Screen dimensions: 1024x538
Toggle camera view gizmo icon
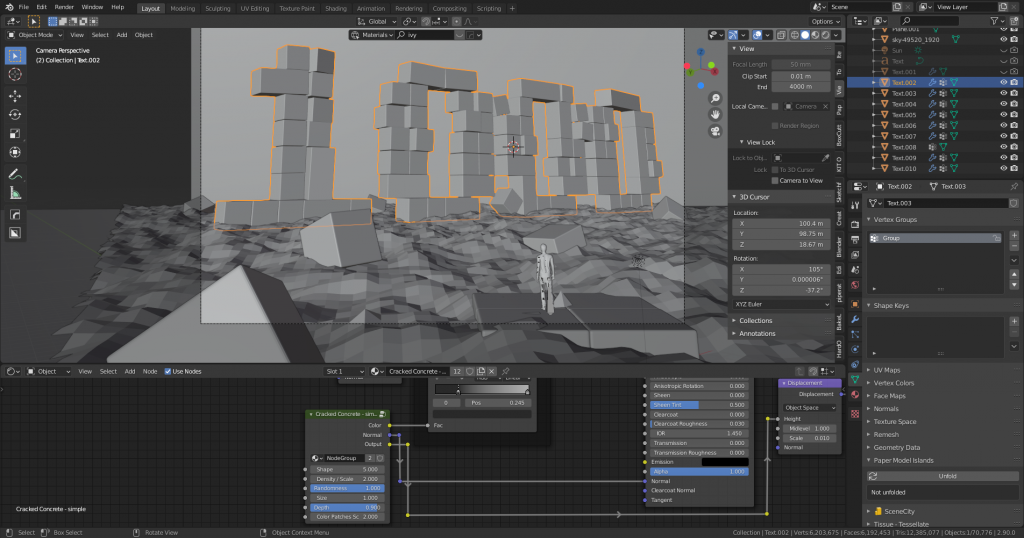point(715,131)
